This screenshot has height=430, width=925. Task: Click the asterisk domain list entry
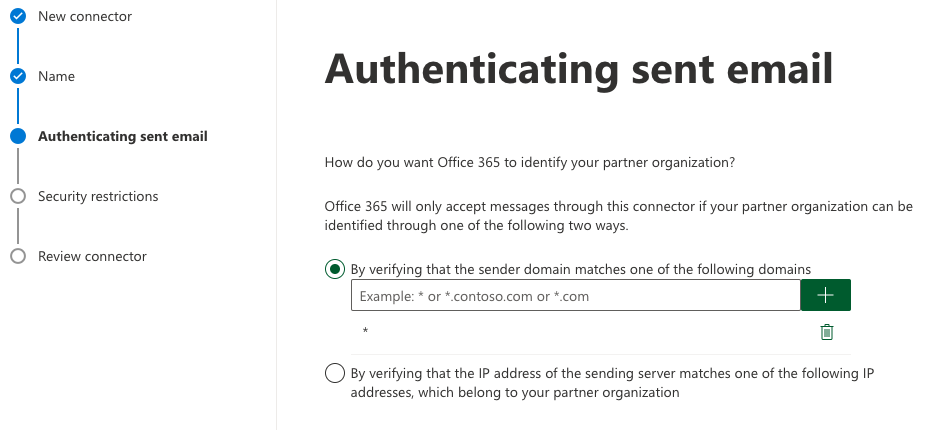point(366,331)
